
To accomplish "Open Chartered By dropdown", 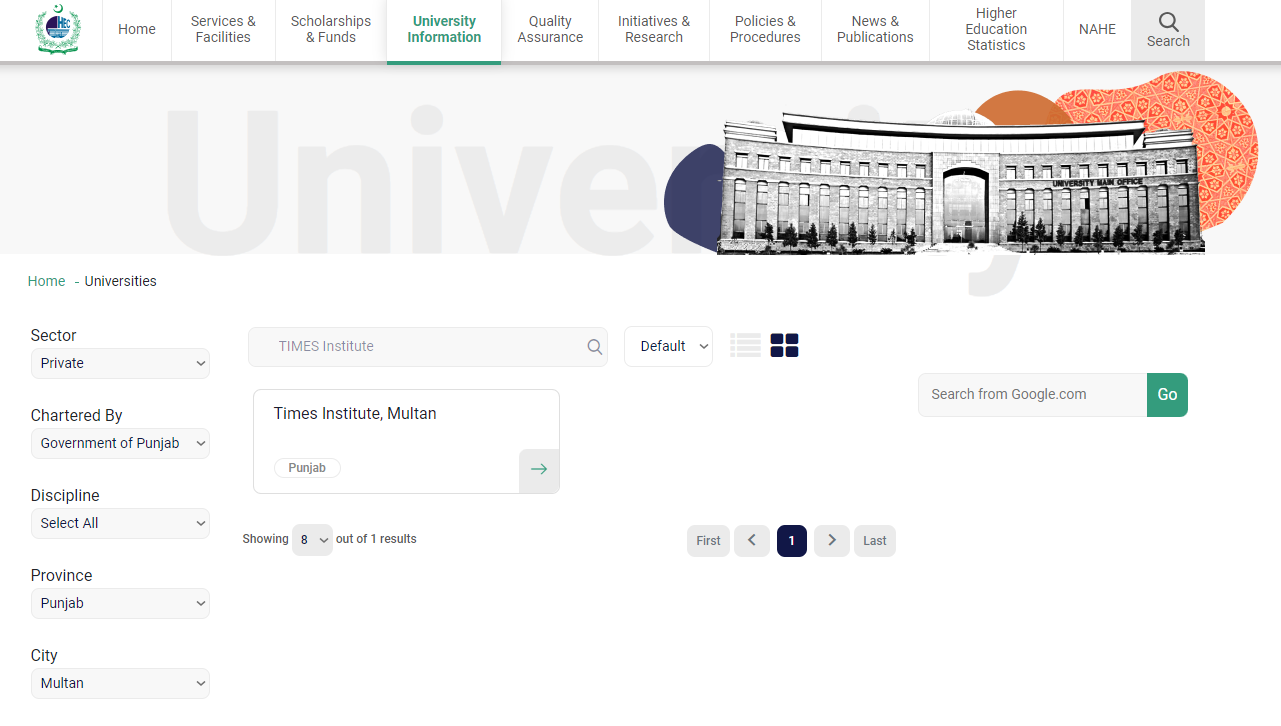I will coord(120,443).
